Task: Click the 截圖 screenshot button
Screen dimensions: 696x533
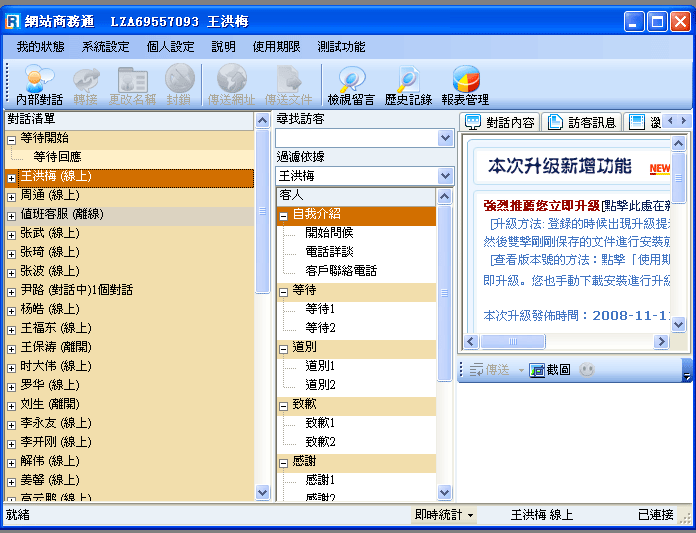Action: click(551, 370)
